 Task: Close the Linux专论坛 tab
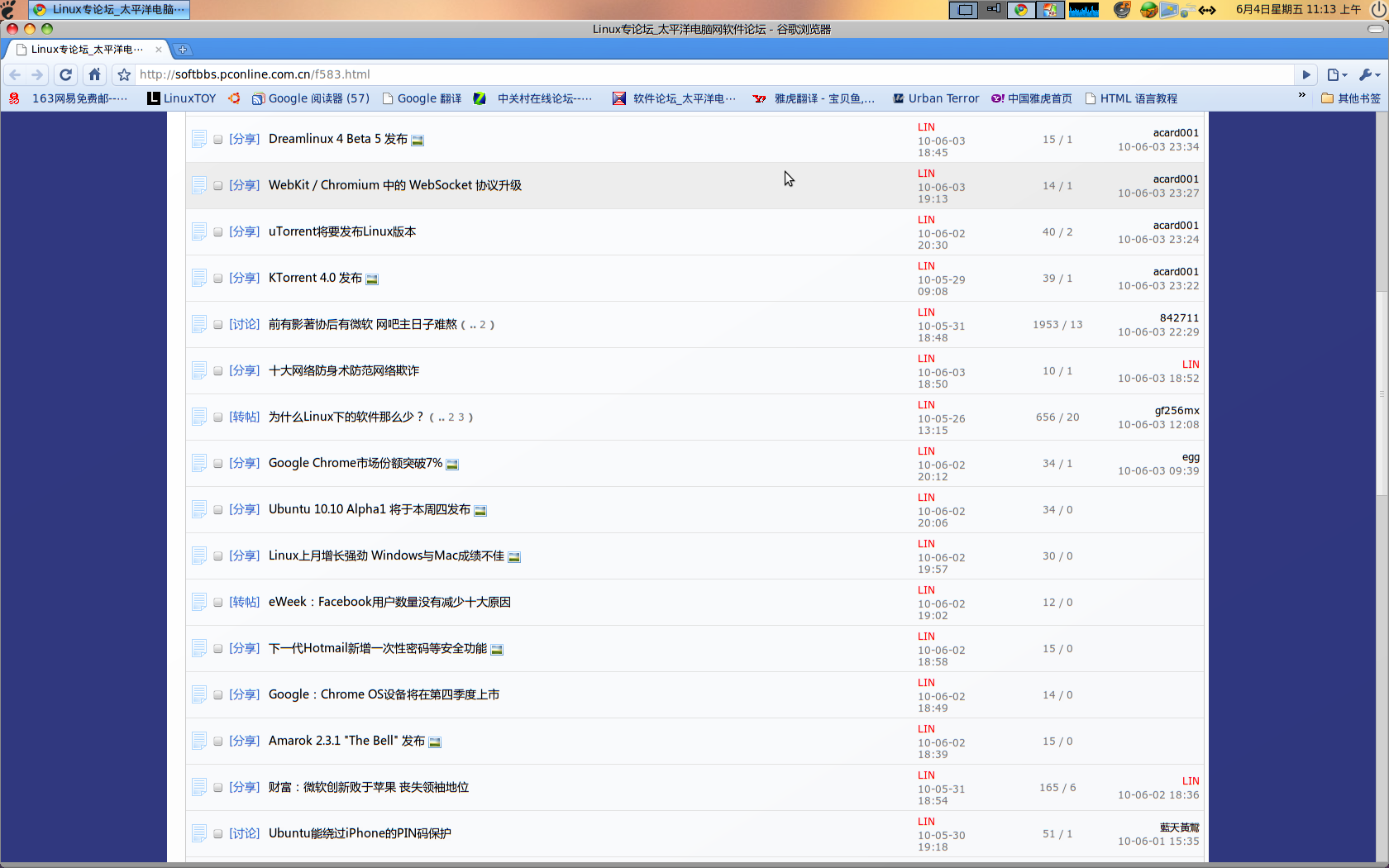[x=159, y=50]
